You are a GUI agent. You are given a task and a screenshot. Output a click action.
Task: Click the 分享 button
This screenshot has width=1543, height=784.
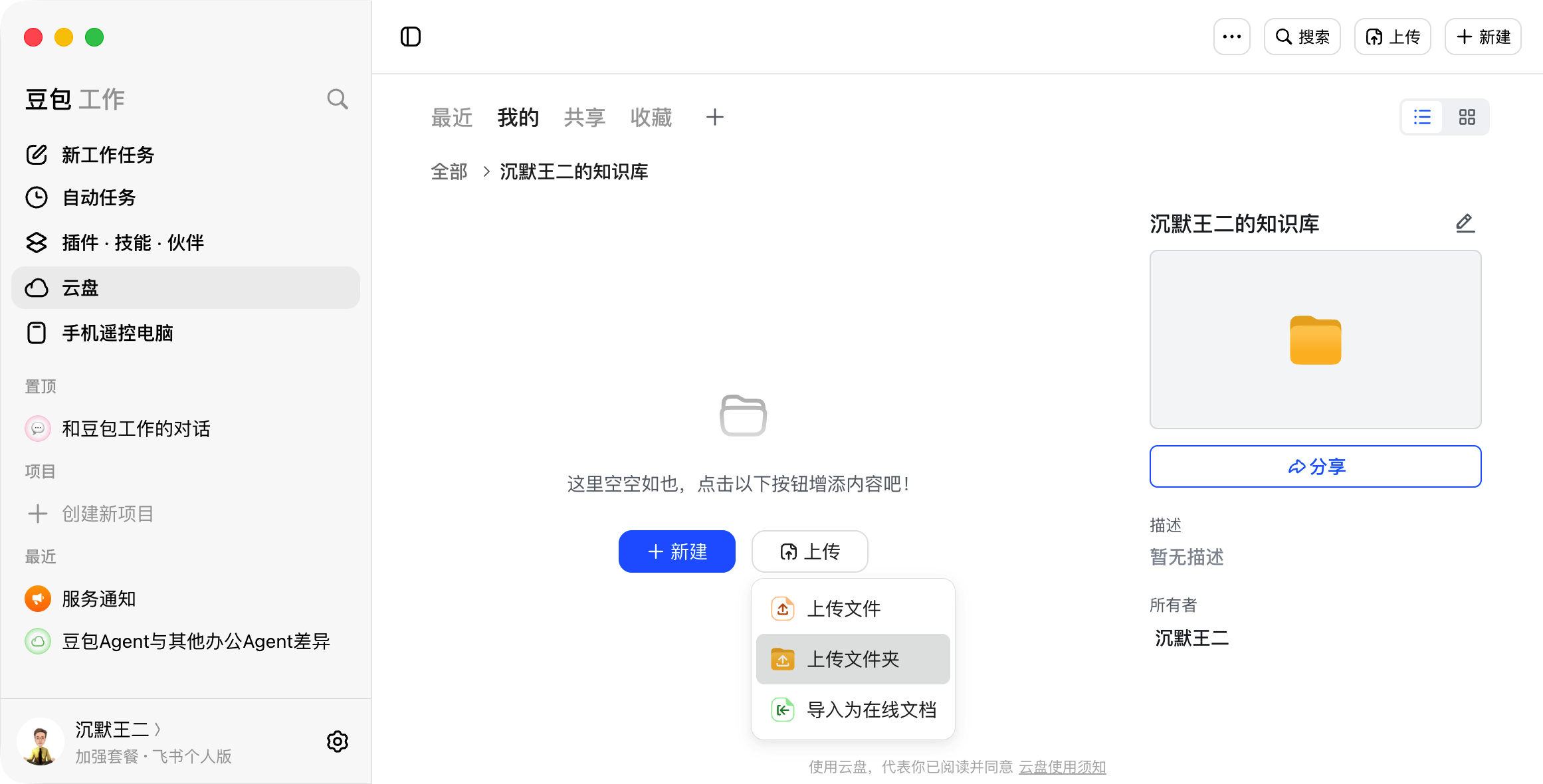(x=1316, y=466)
